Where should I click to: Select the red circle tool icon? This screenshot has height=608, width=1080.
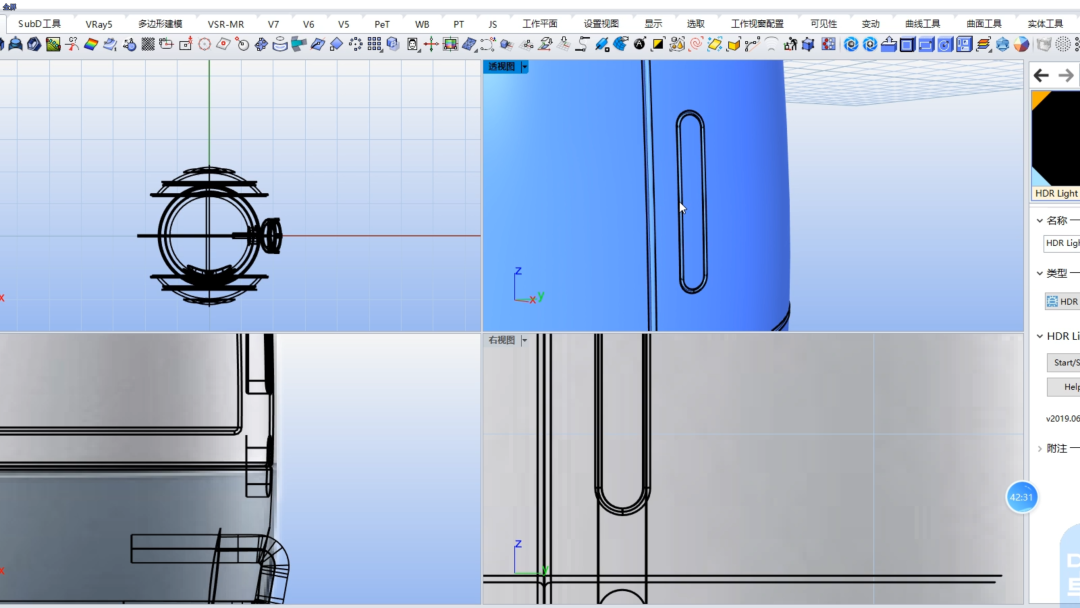coord(204,45)
